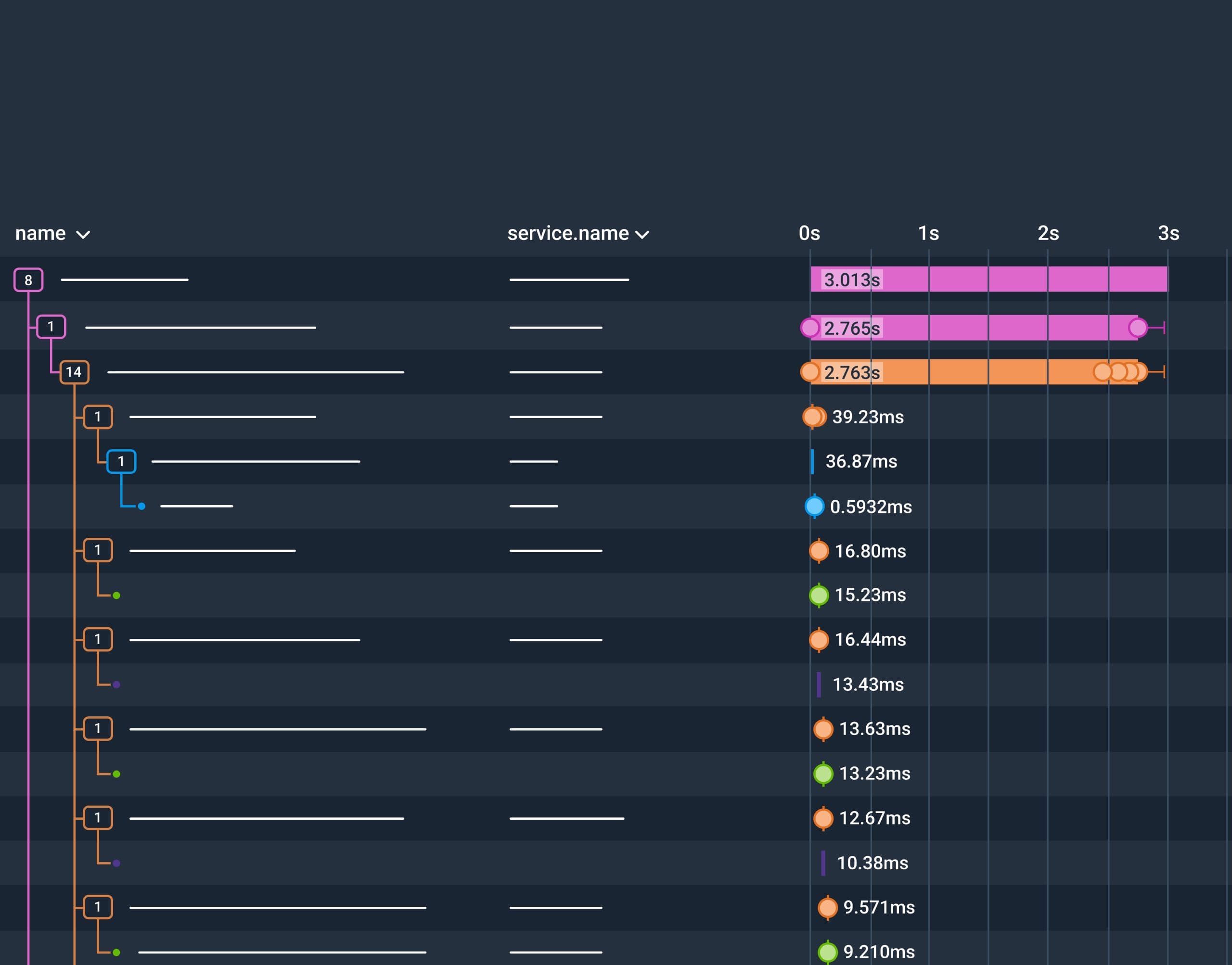Select the orange 16.80ms span circle
This screenshot has width=1232, height=965.
[819, 551]
